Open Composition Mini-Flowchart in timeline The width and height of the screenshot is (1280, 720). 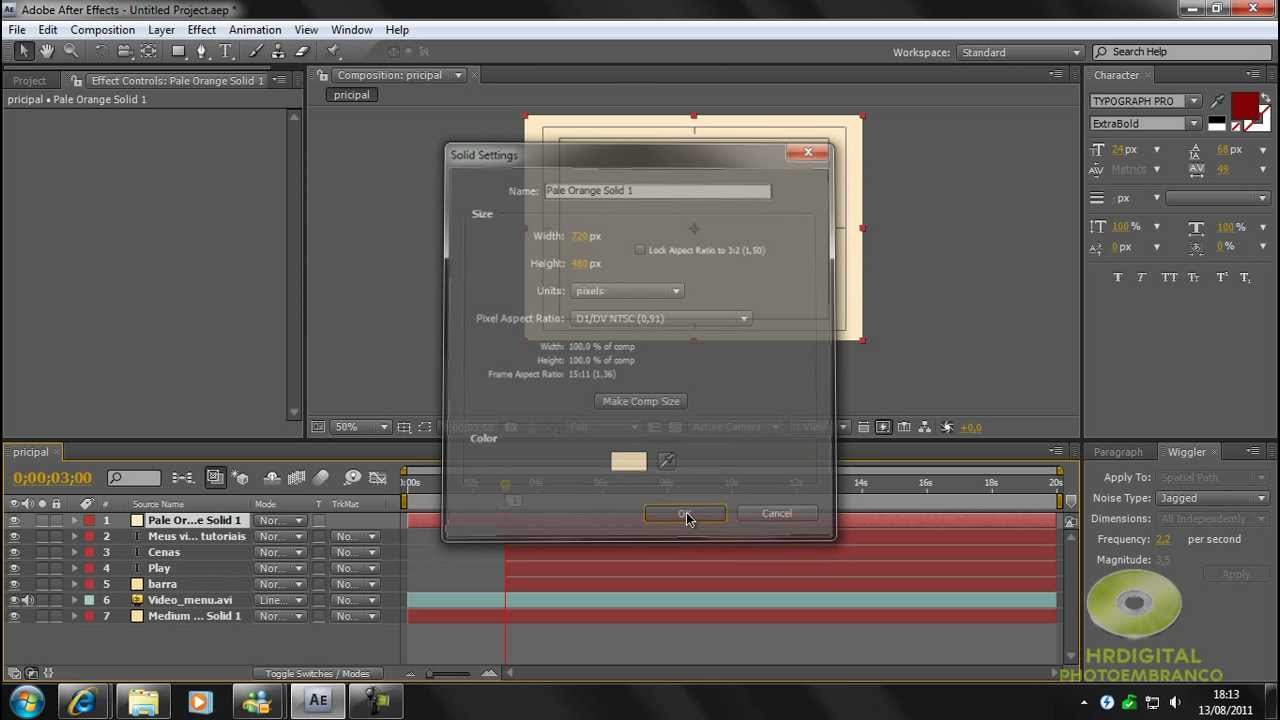[183, 478]
